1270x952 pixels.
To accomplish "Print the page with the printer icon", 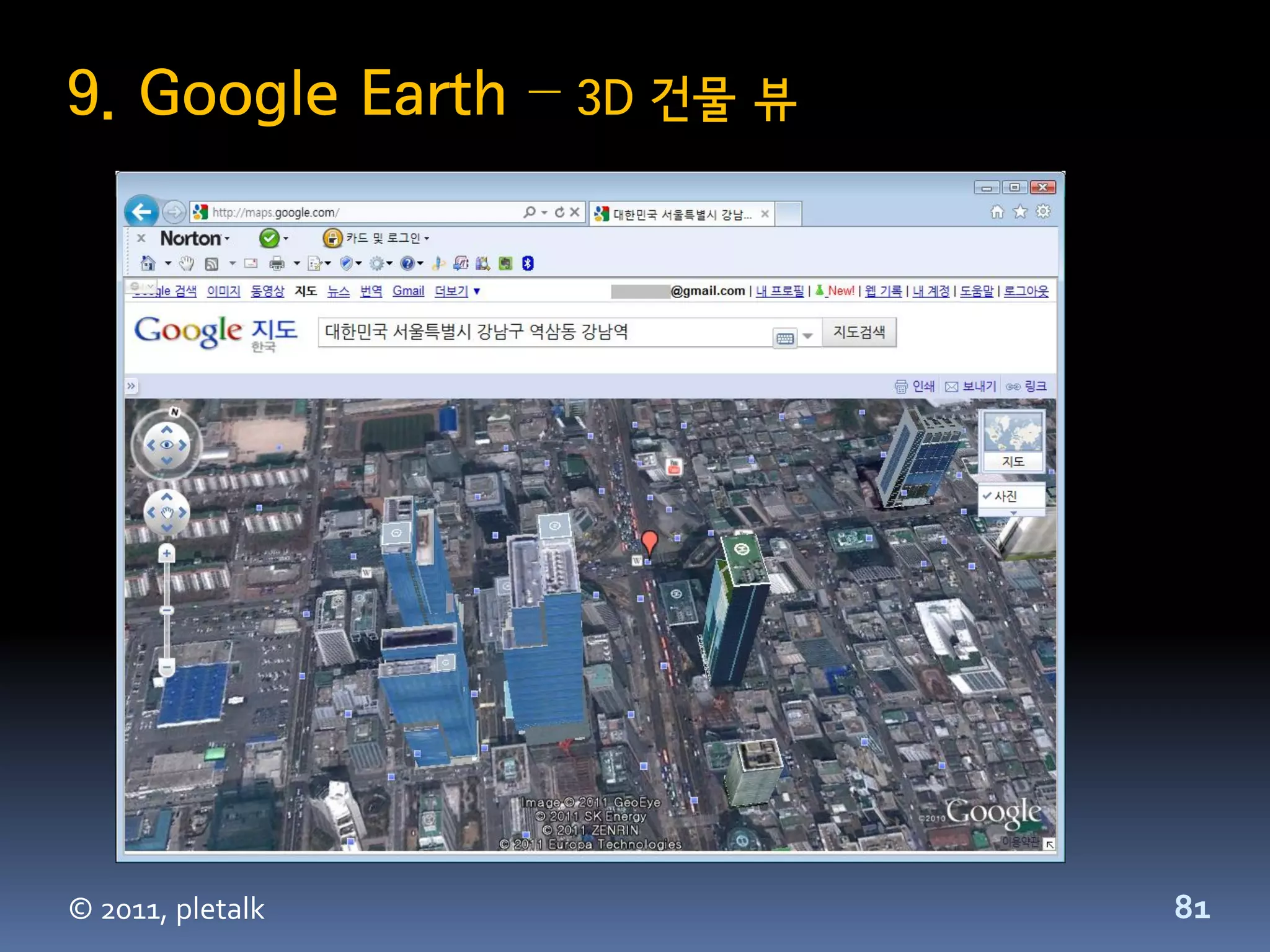I will coord(277,264).
